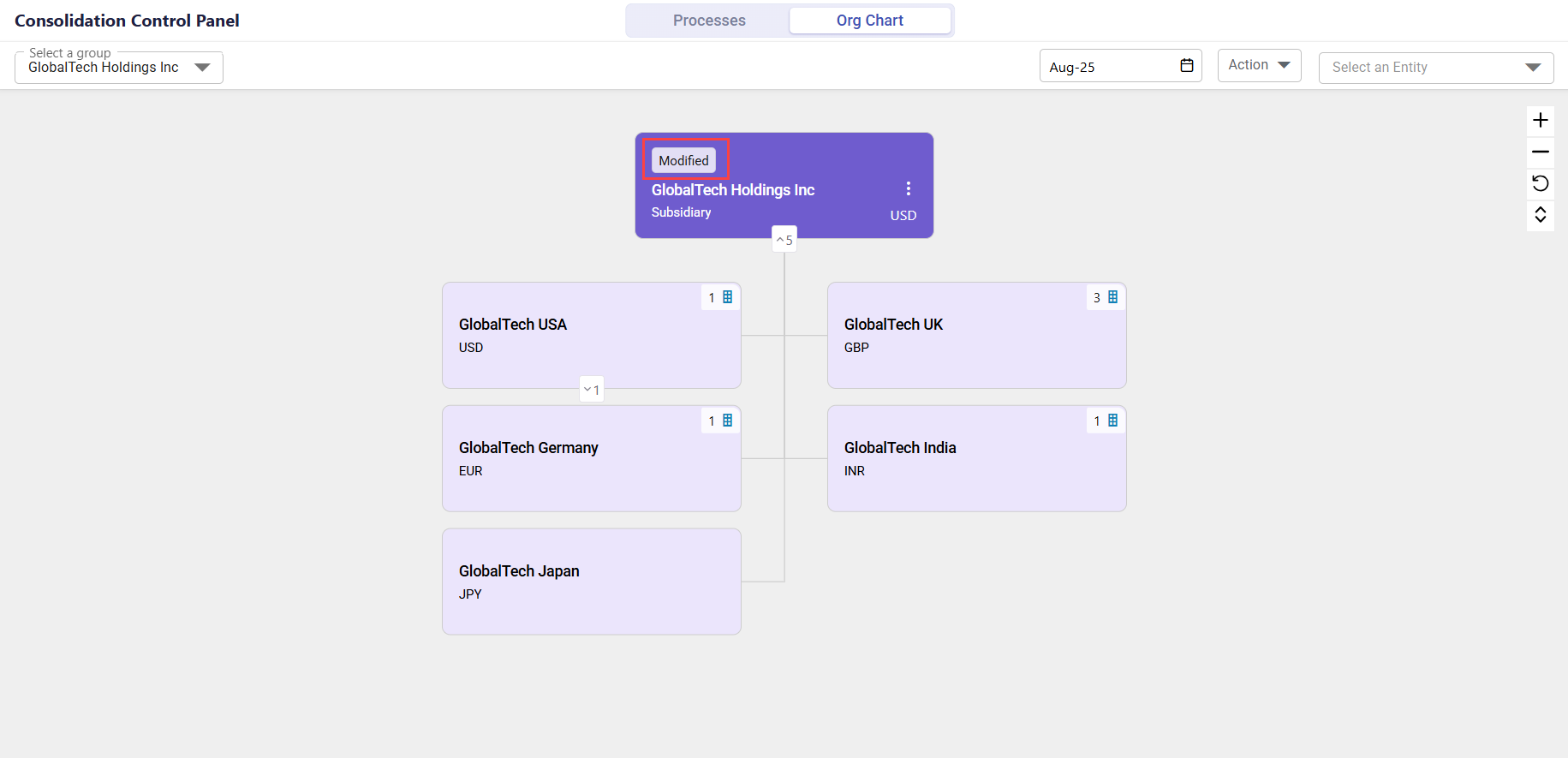Select the GlobalTech Japan entity card
Viewport: 1568px width, 758px height.
pos(591,582)
